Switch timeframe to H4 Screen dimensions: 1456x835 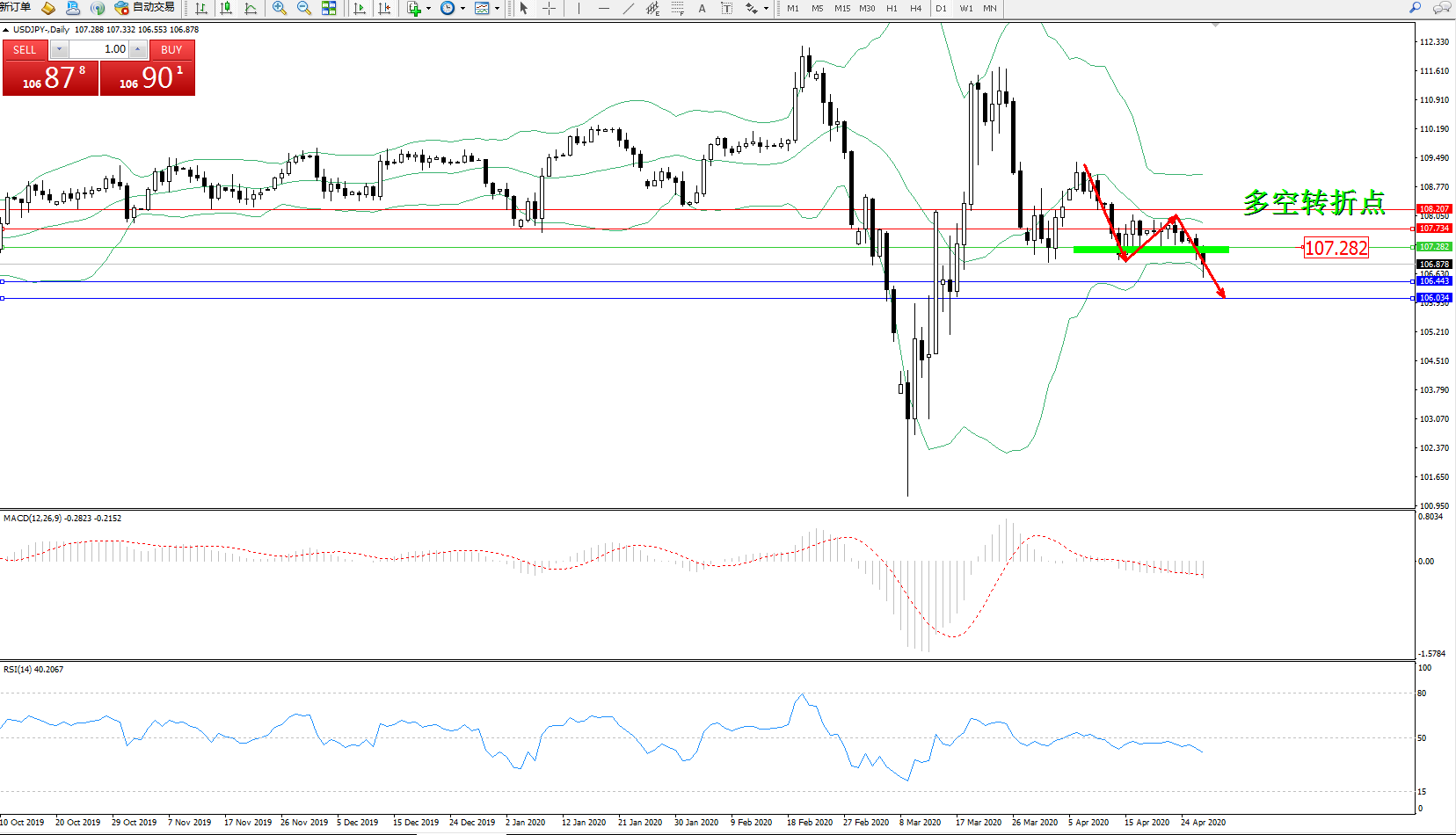point(915,8)
